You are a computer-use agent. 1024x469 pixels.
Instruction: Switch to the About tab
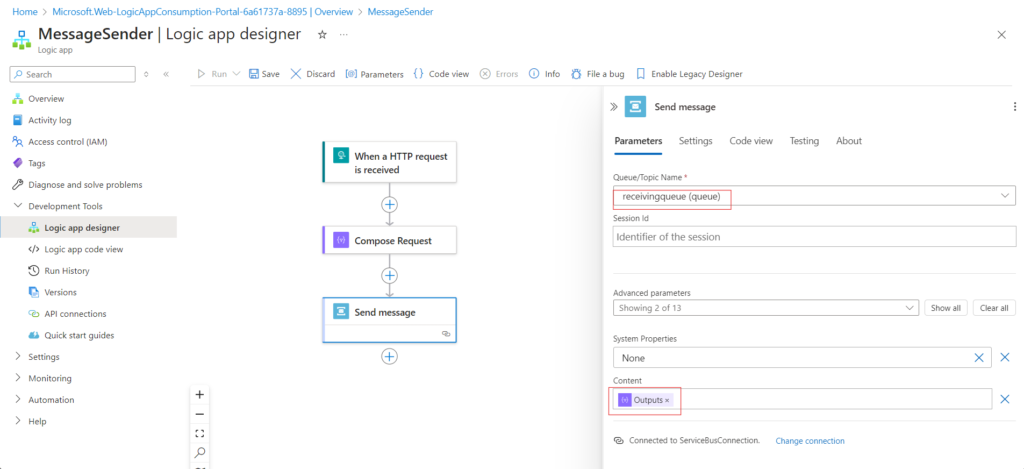[x=849, y=140]
